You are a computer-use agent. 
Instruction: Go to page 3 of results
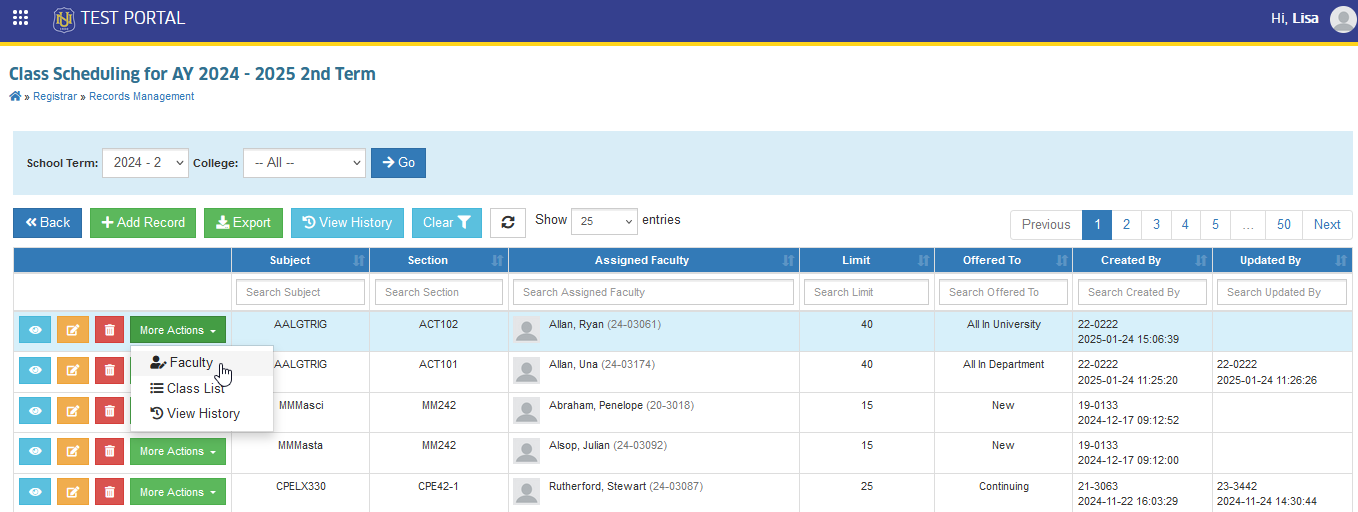(x=1156, y=225)
